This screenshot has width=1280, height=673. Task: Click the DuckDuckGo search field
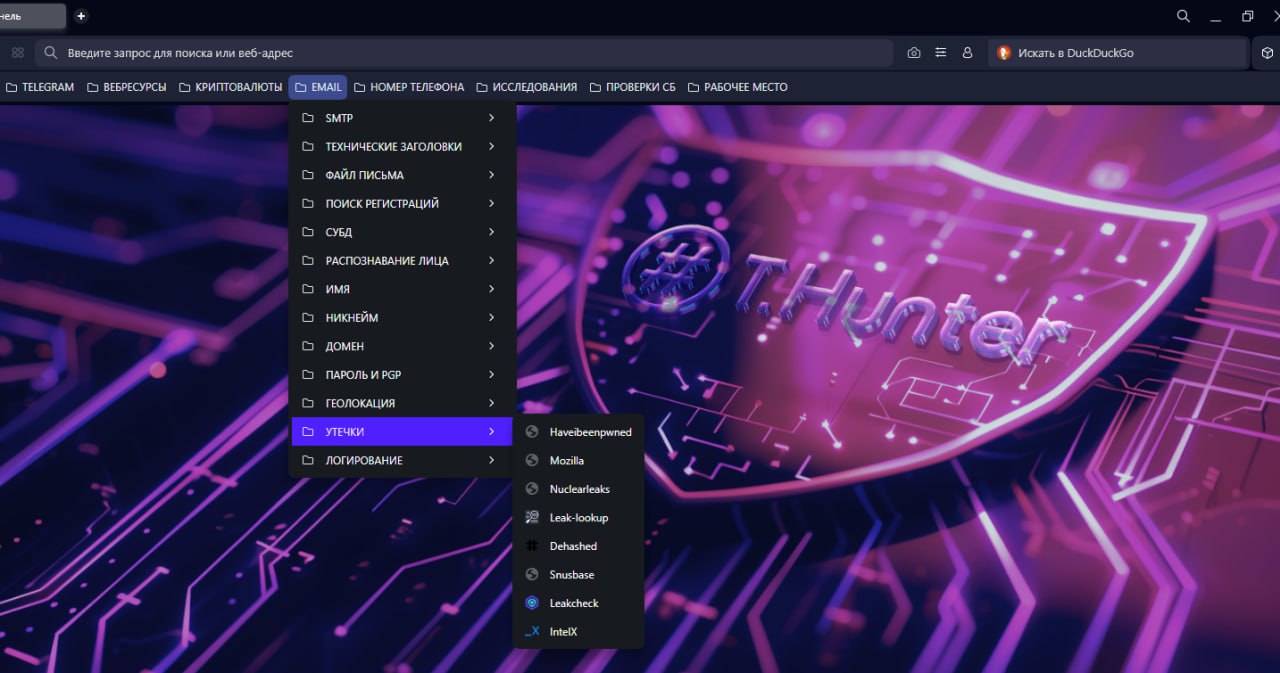(x=1120, y=53)
